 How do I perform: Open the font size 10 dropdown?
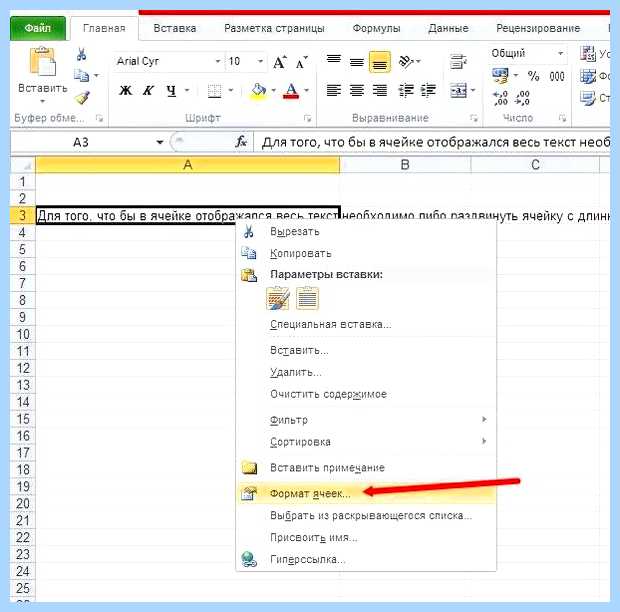point(260,61)
